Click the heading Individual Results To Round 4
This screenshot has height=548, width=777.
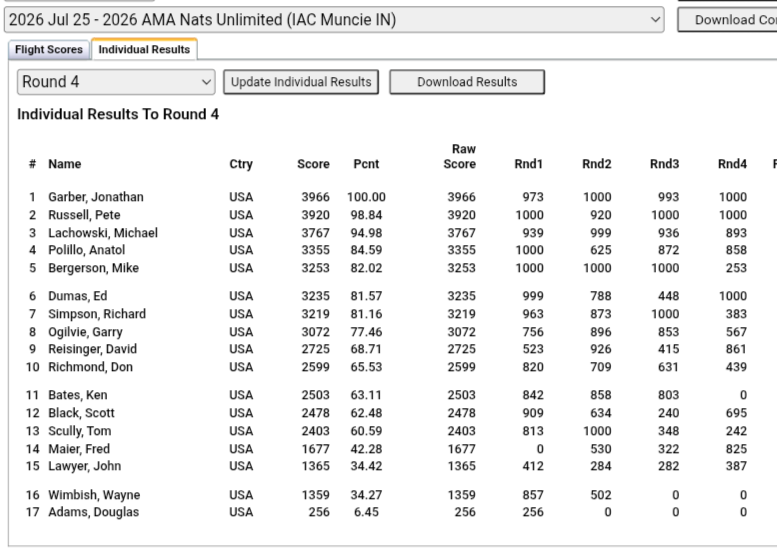tap(118, 114)
